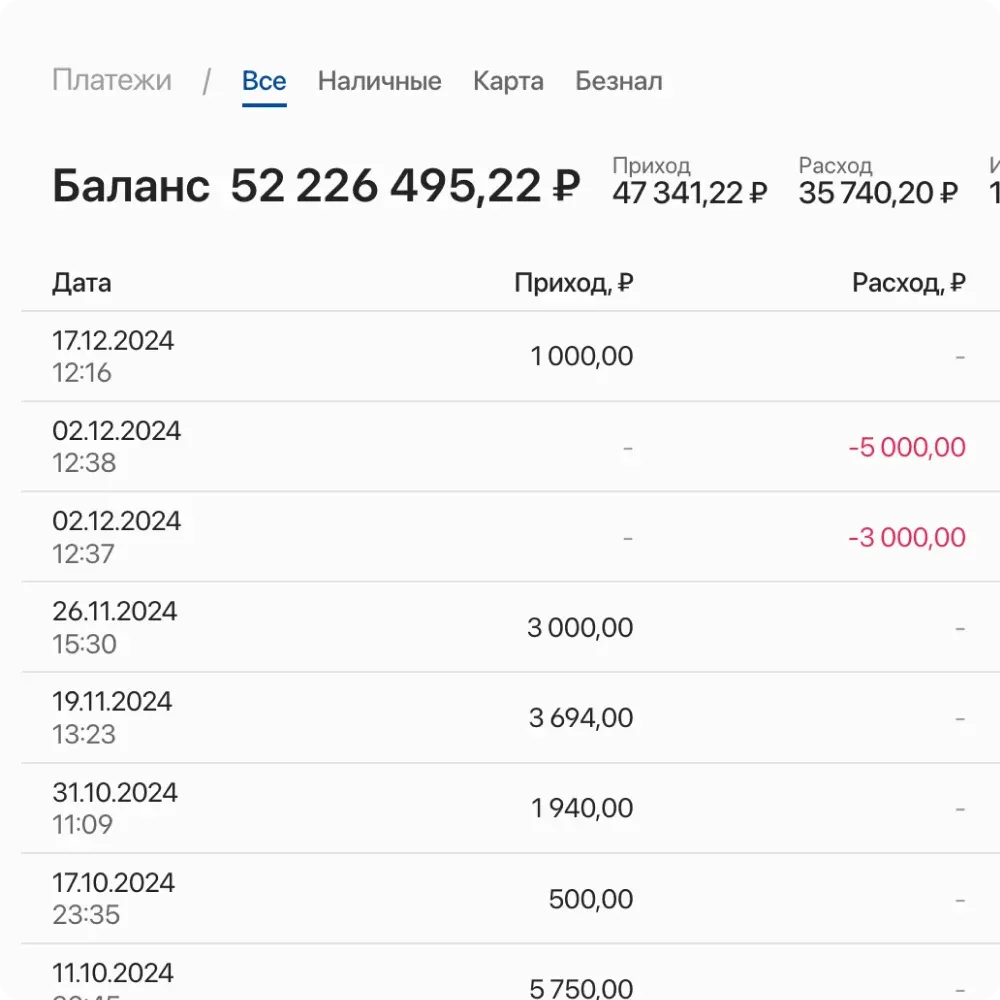Select the Все filter tab
This screenshot has height=1000, width=1000.
pos(263,81)
